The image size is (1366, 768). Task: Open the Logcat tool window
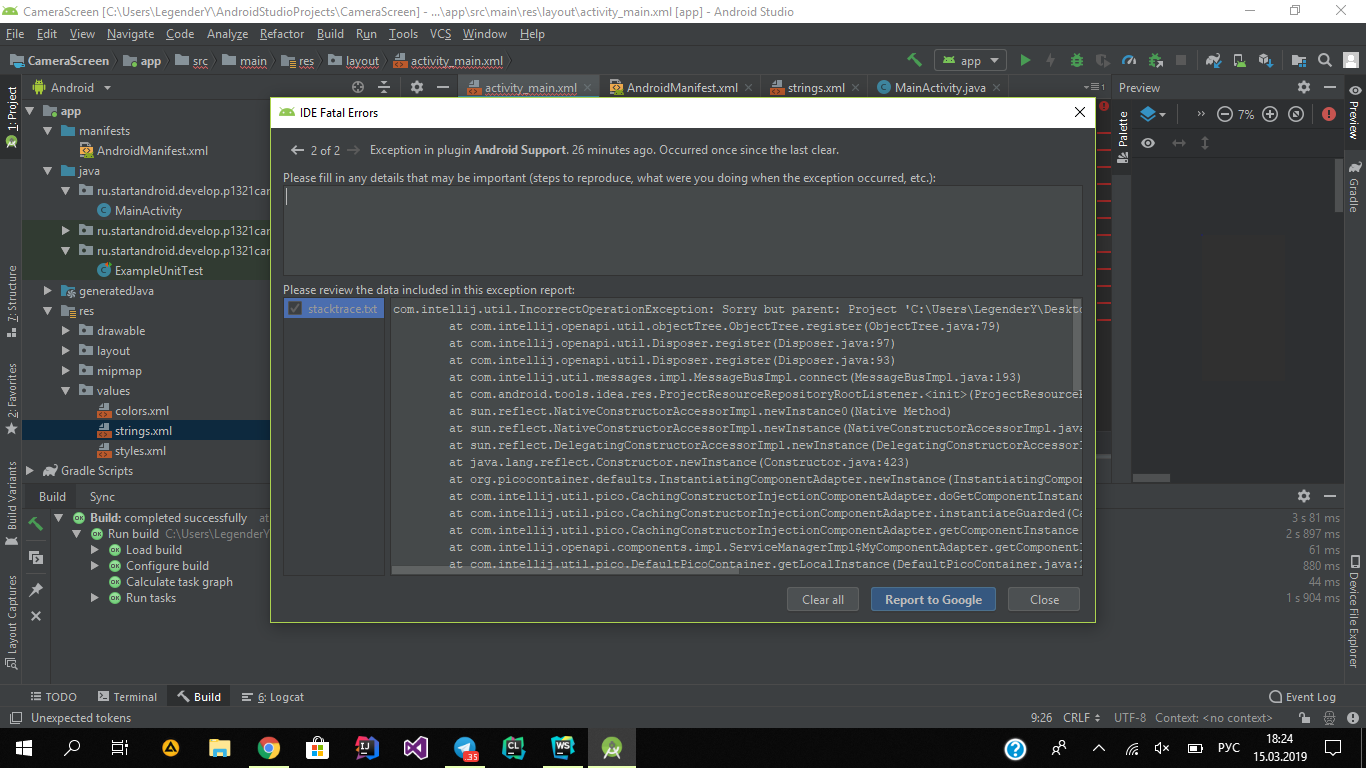click(272, 697)
